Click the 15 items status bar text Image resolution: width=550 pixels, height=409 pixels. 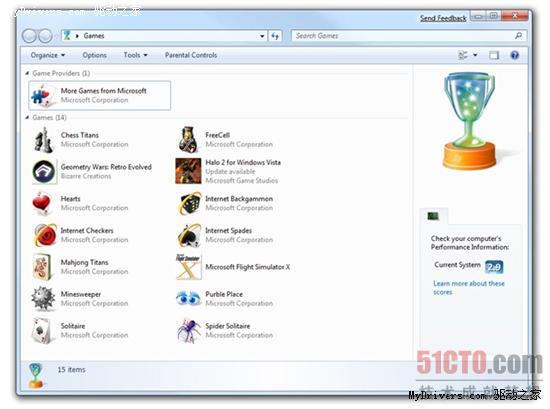tap(71, 370)
